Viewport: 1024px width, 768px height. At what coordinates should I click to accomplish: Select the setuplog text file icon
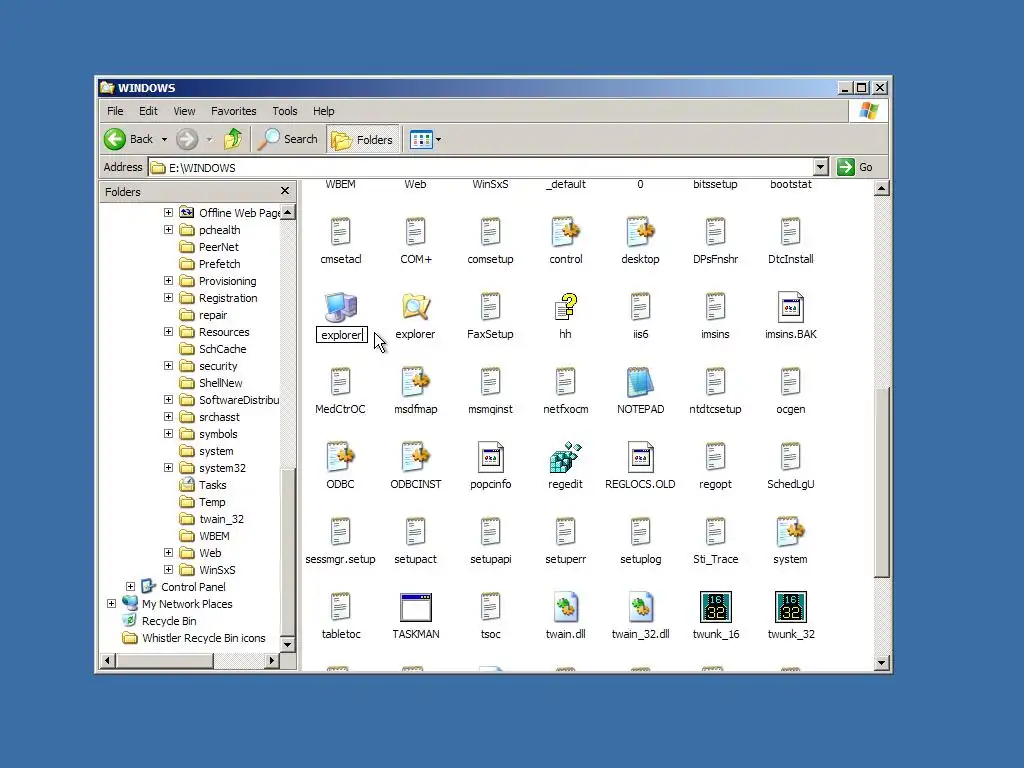pos(640,532)
